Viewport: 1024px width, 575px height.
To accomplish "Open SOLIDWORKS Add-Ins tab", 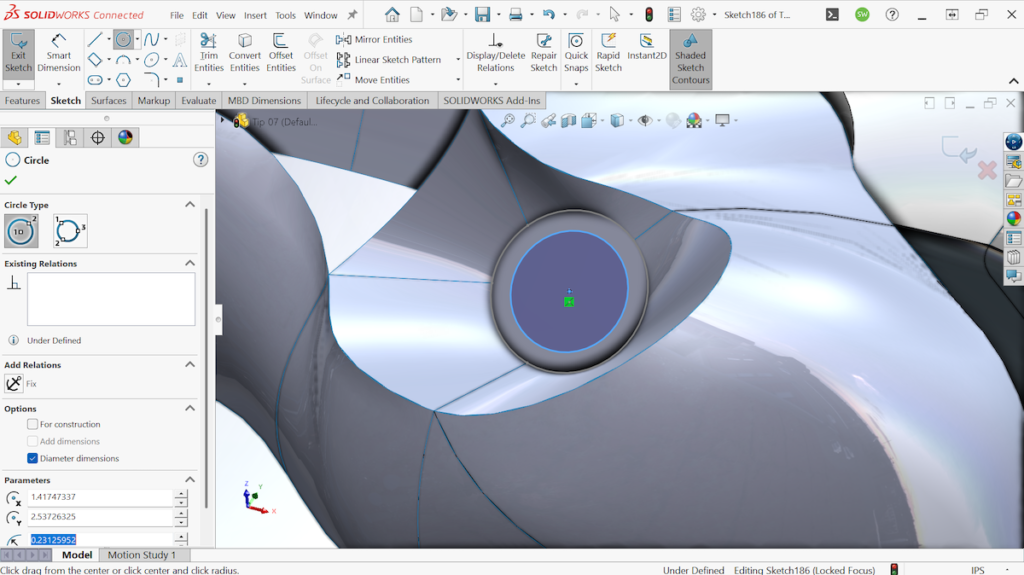I will (x=492, y=101).
